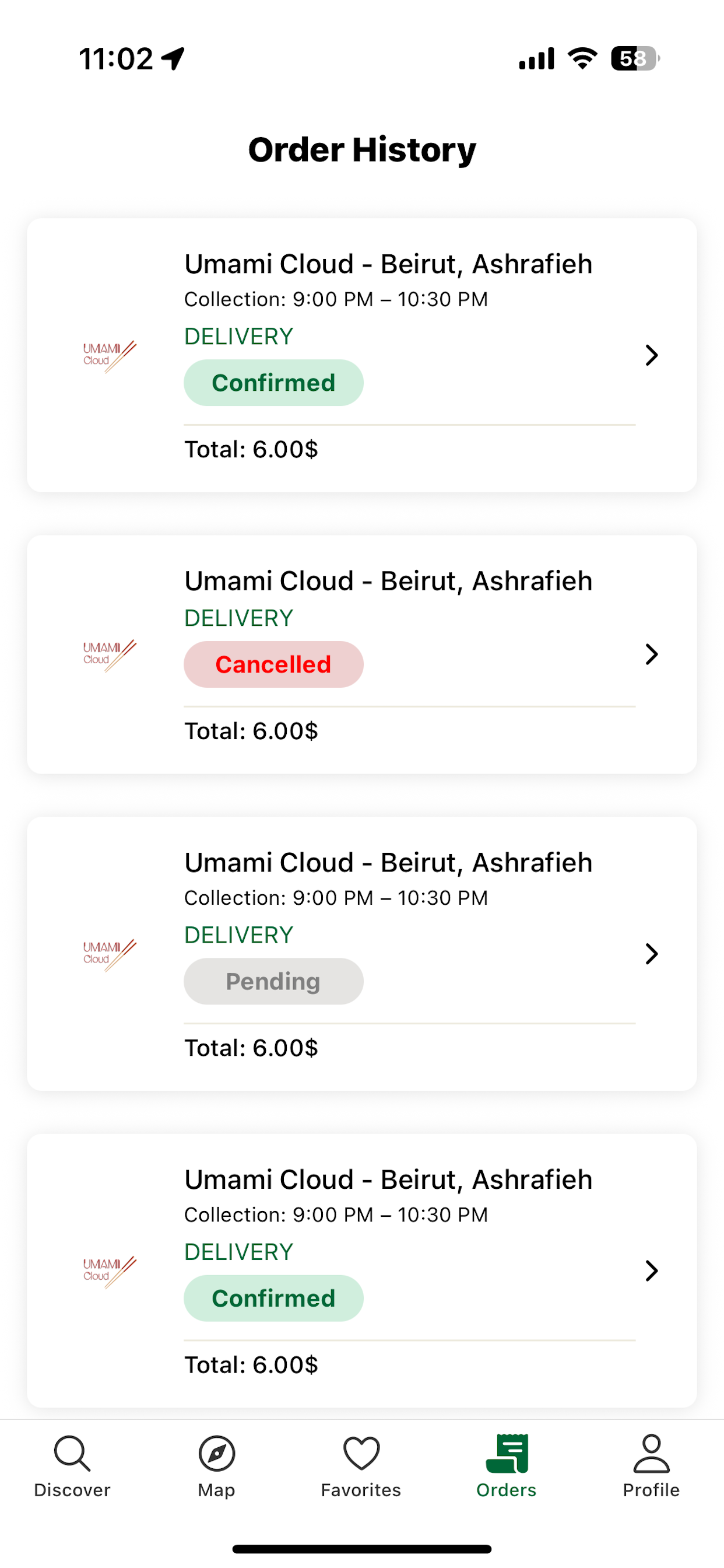Tap Umami Cloud logo on pending order
Viewport: 724px width, 1568px height.
(x=110, y=954)
